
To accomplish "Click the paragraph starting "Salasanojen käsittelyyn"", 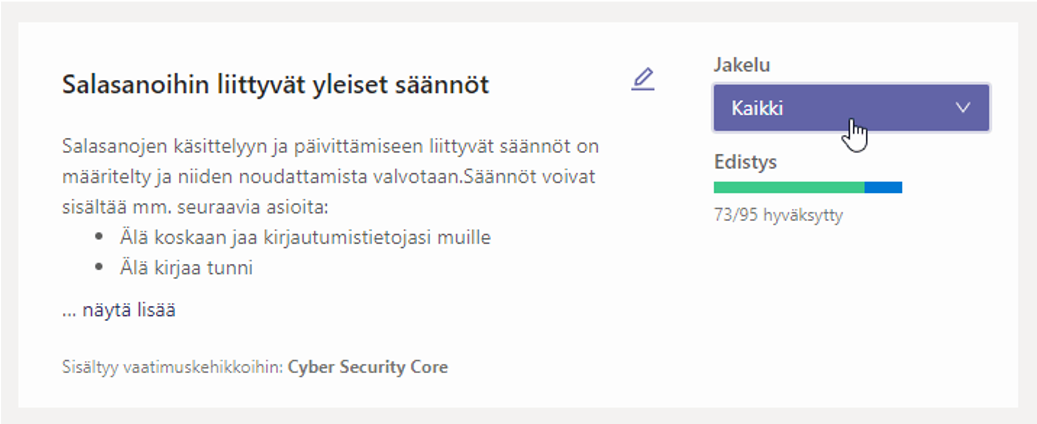I will pos(330,177).
